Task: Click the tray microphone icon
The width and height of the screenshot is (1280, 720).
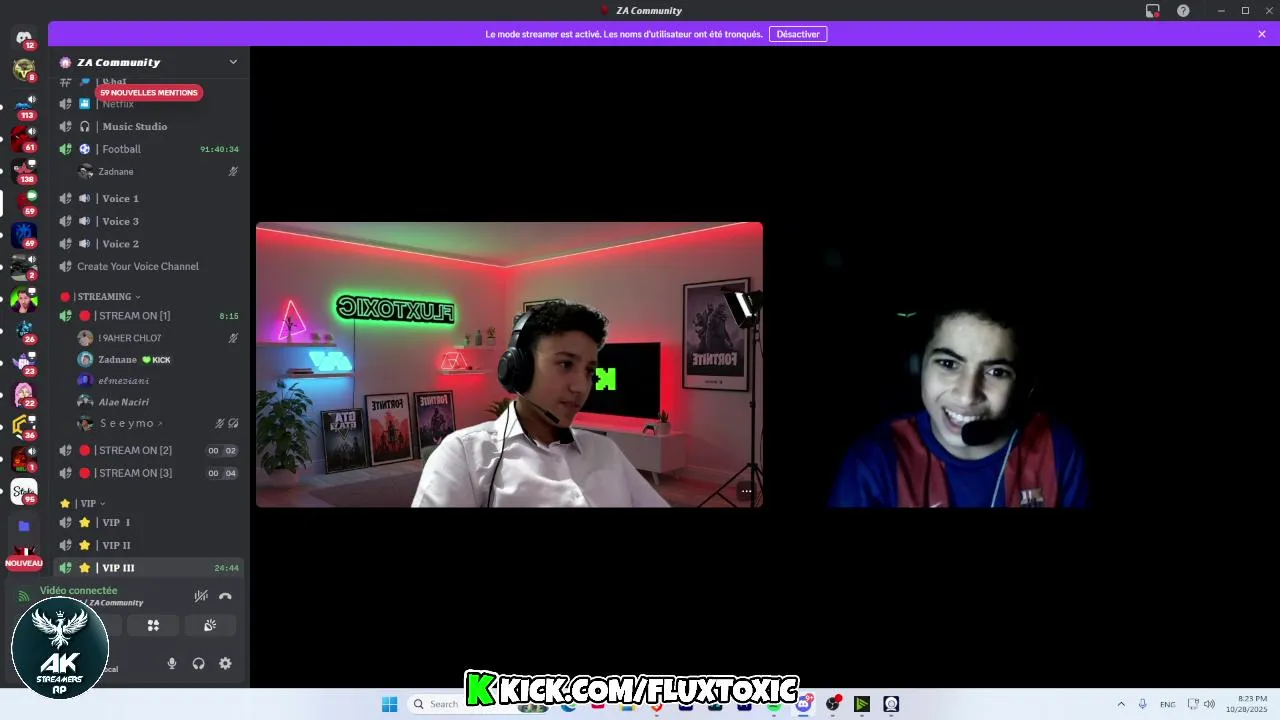Action: pos(1143,704)
